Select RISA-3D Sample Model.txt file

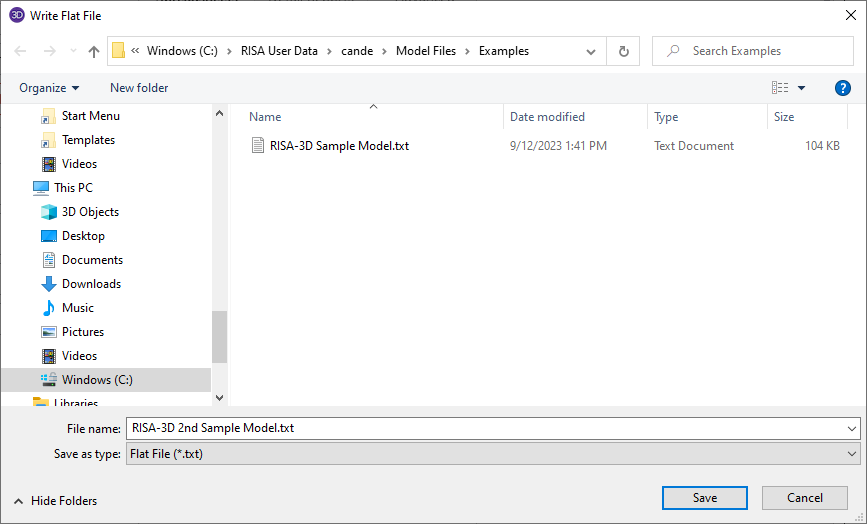point(339,146)
